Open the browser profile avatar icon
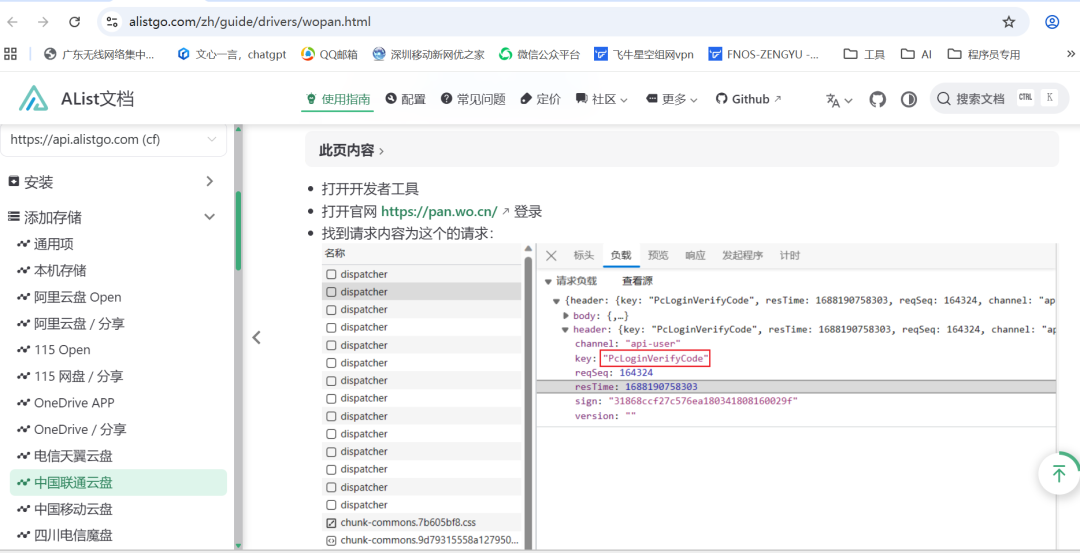This screenshot has width=1080, height=553. (1052, 22)
